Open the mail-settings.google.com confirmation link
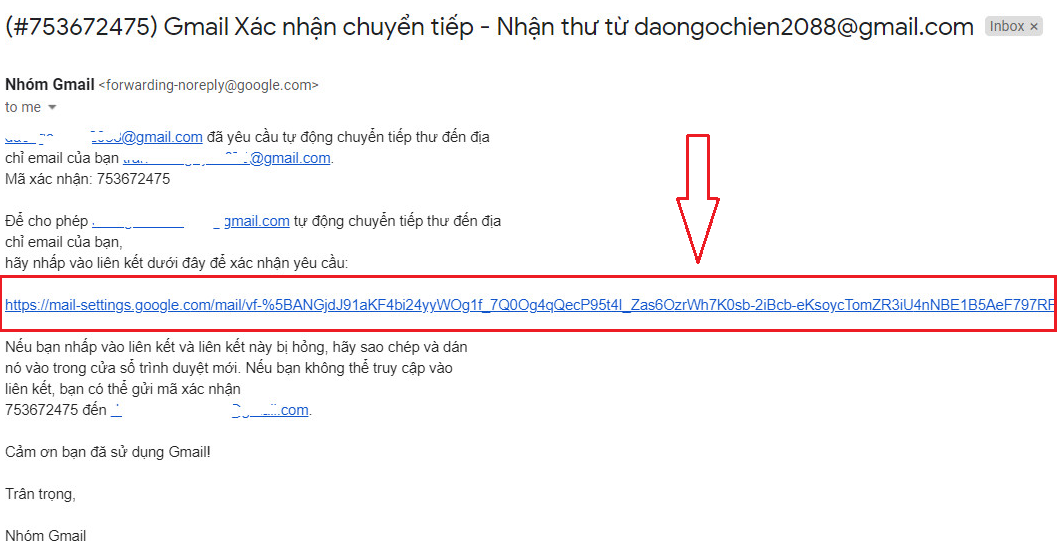This screenshot has width=1057, height=544. (529, 304)
